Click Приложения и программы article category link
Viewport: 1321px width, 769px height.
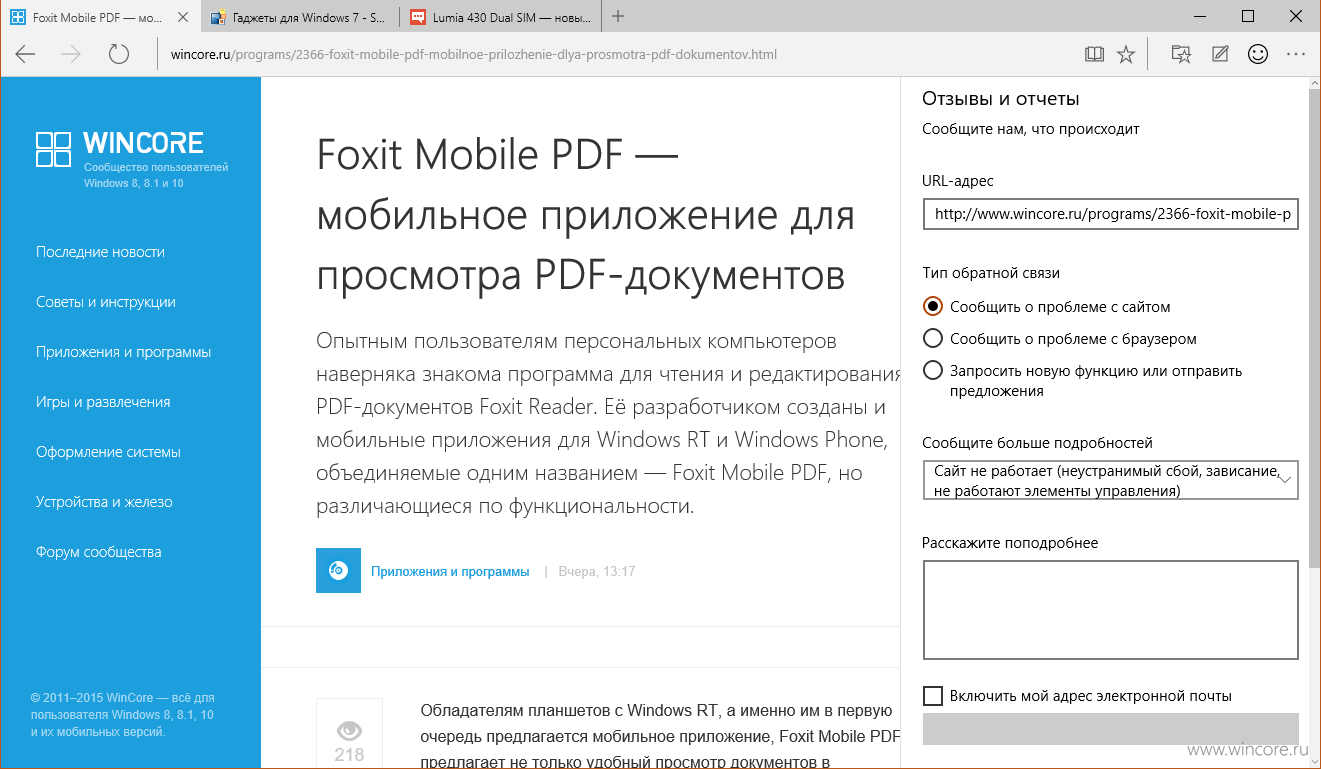450,572
